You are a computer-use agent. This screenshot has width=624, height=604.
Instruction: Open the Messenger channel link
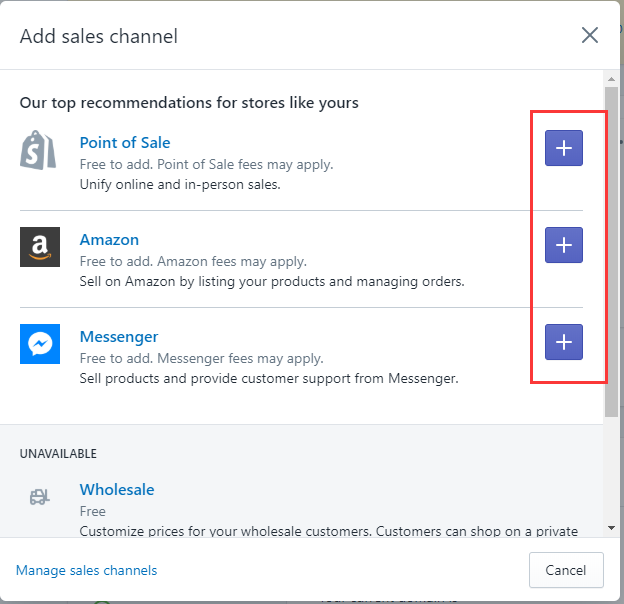[119, 337]
